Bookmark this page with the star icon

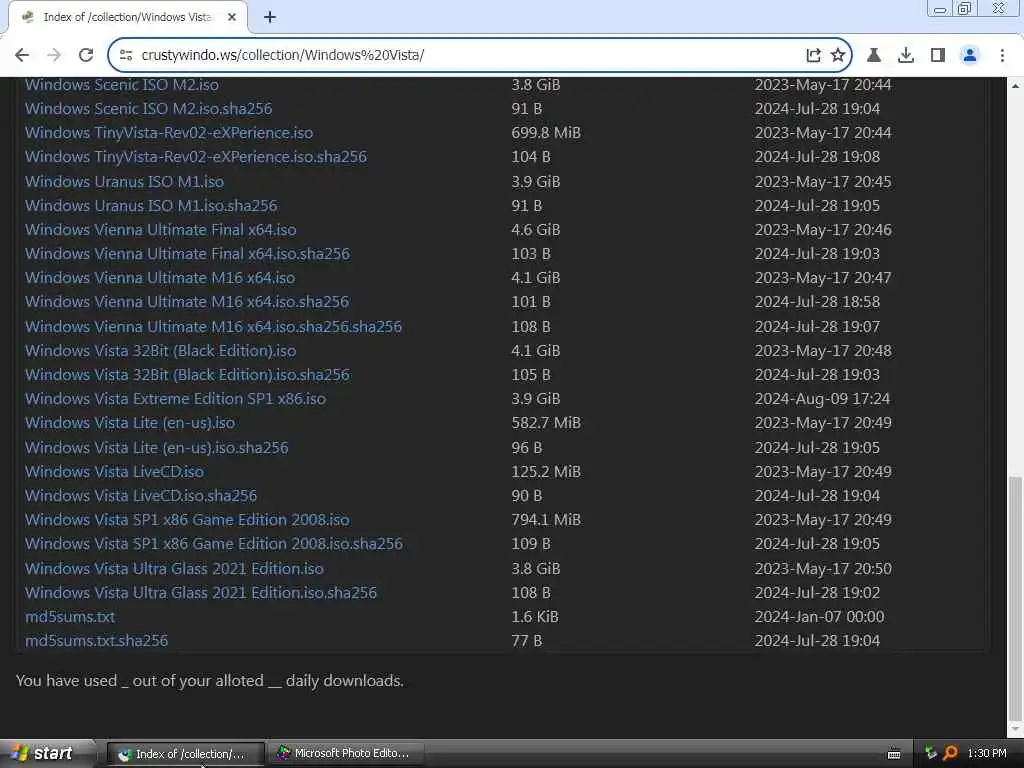point(838,56)
